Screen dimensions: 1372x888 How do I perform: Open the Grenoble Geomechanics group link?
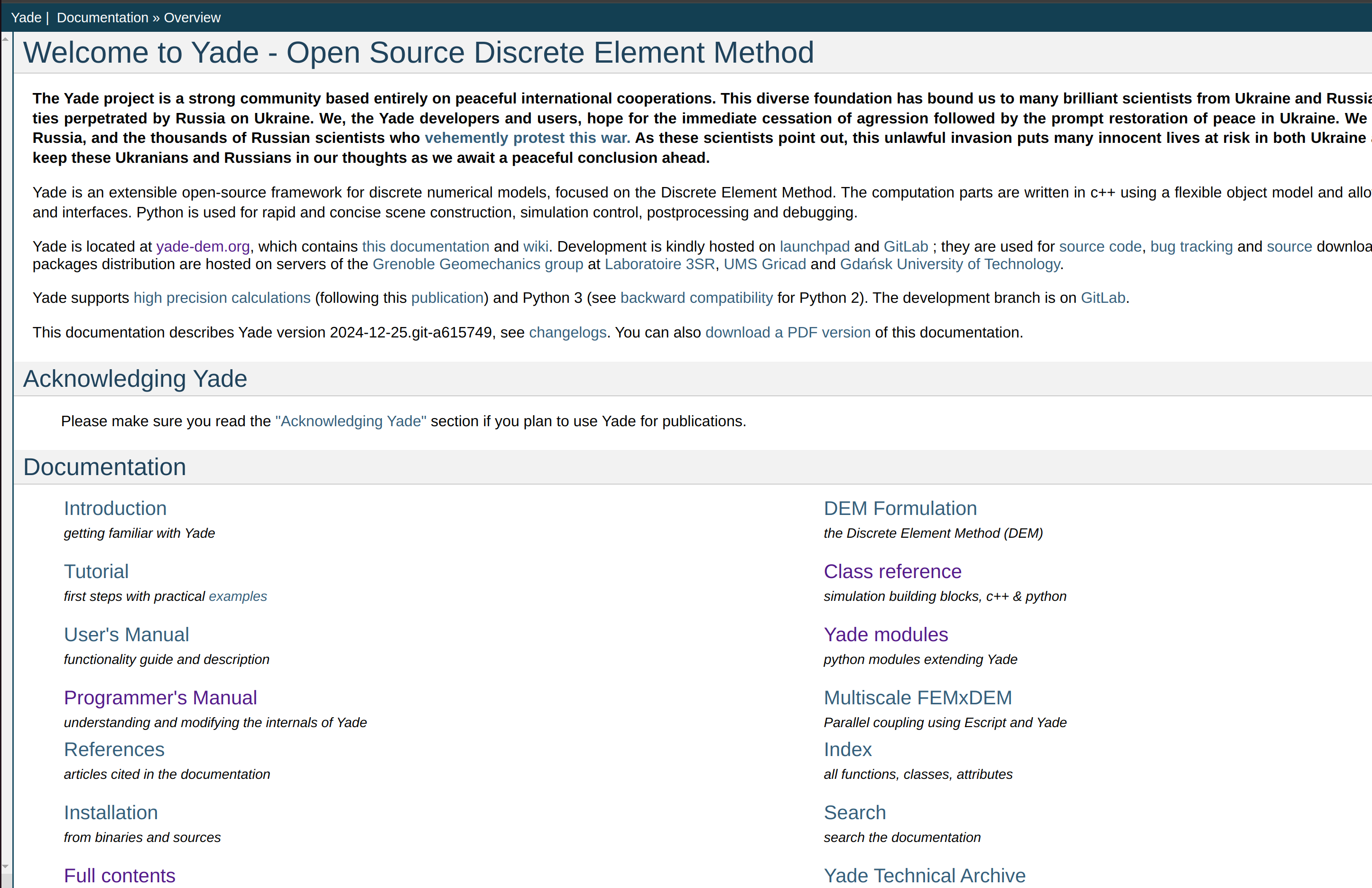(x=478, y=265)
